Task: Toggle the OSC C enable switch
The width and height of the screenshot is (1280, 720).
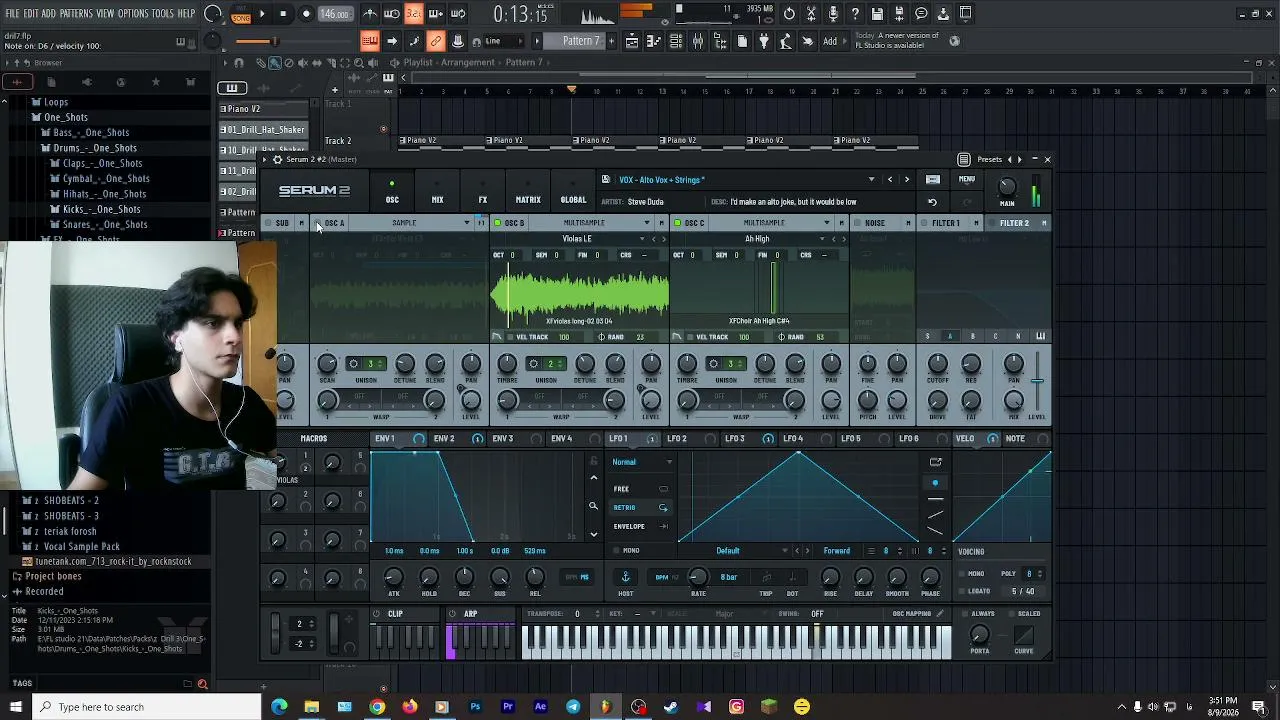Action: [x=677, y=223]
